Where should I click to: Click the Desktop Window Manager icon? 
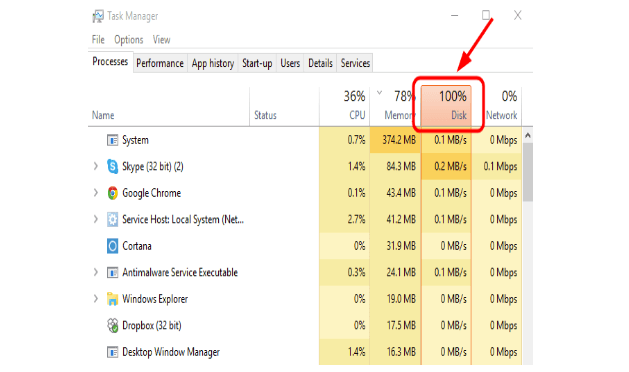112,352
